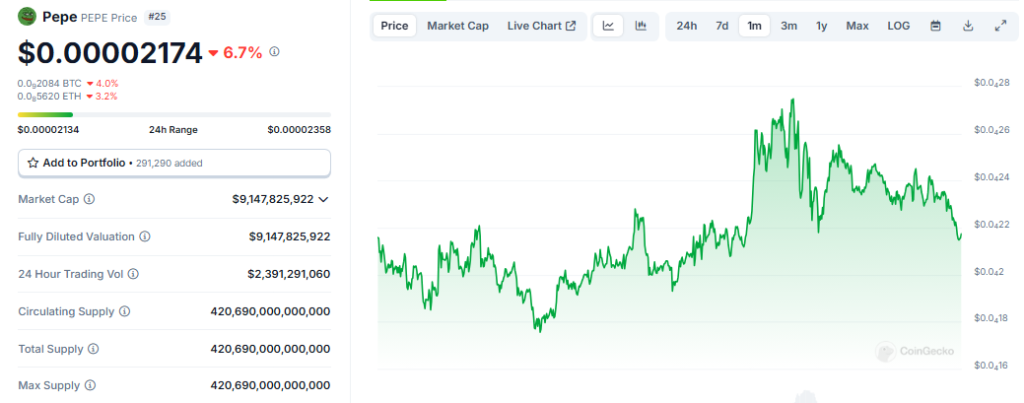Viewport: 1024px width, 403px height.
Task: Expand chart to fullscreen
Action: (999, 26)
